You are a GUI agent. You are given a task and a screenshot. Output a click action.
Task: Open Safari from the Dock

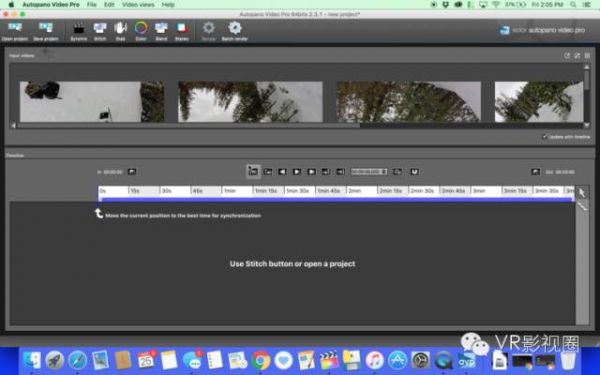click(x=77, y=360)
